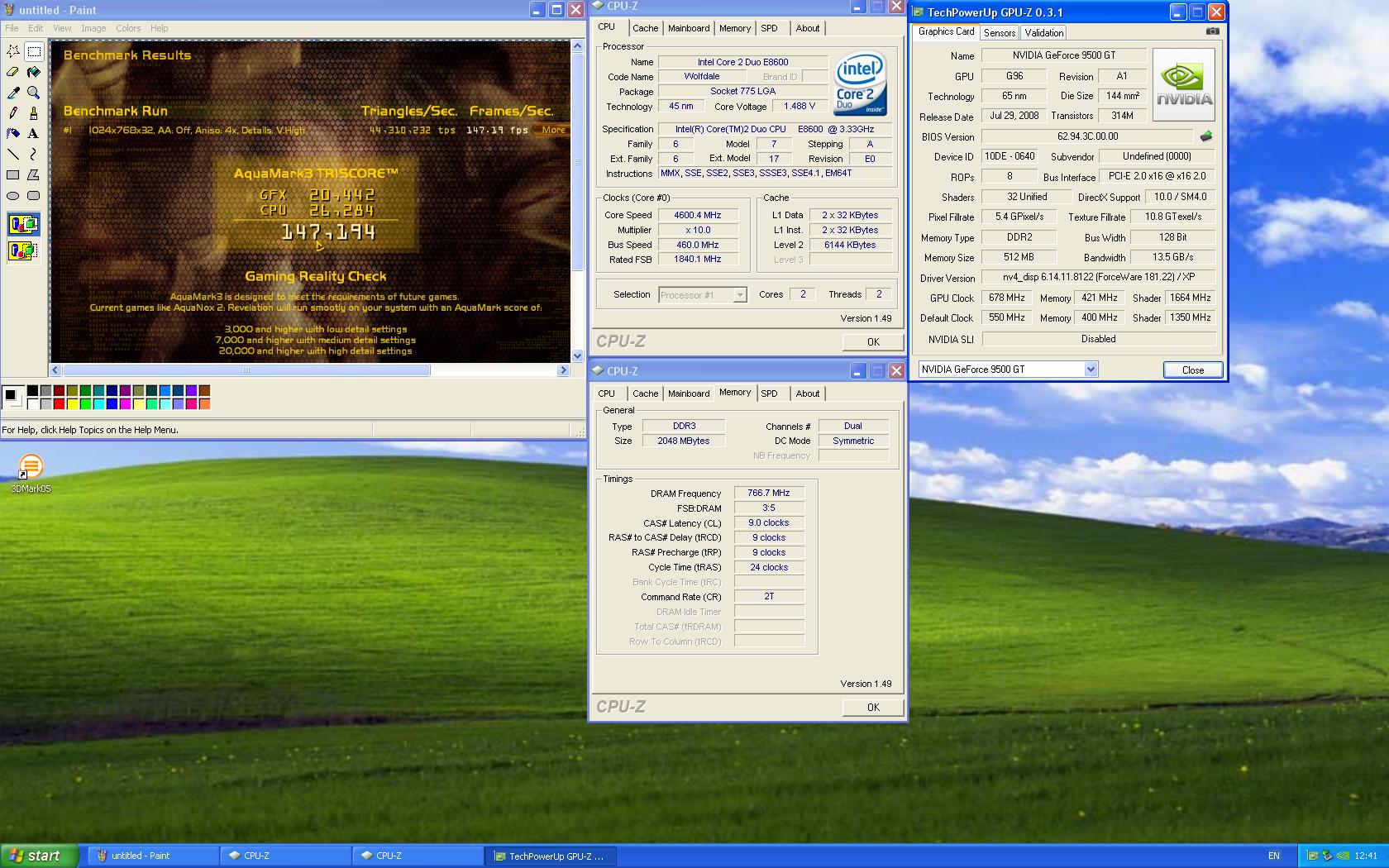Click the GPU Clock value 678 MHz
Screen dimensions: 1389x868
click(x=1006, y=298)
